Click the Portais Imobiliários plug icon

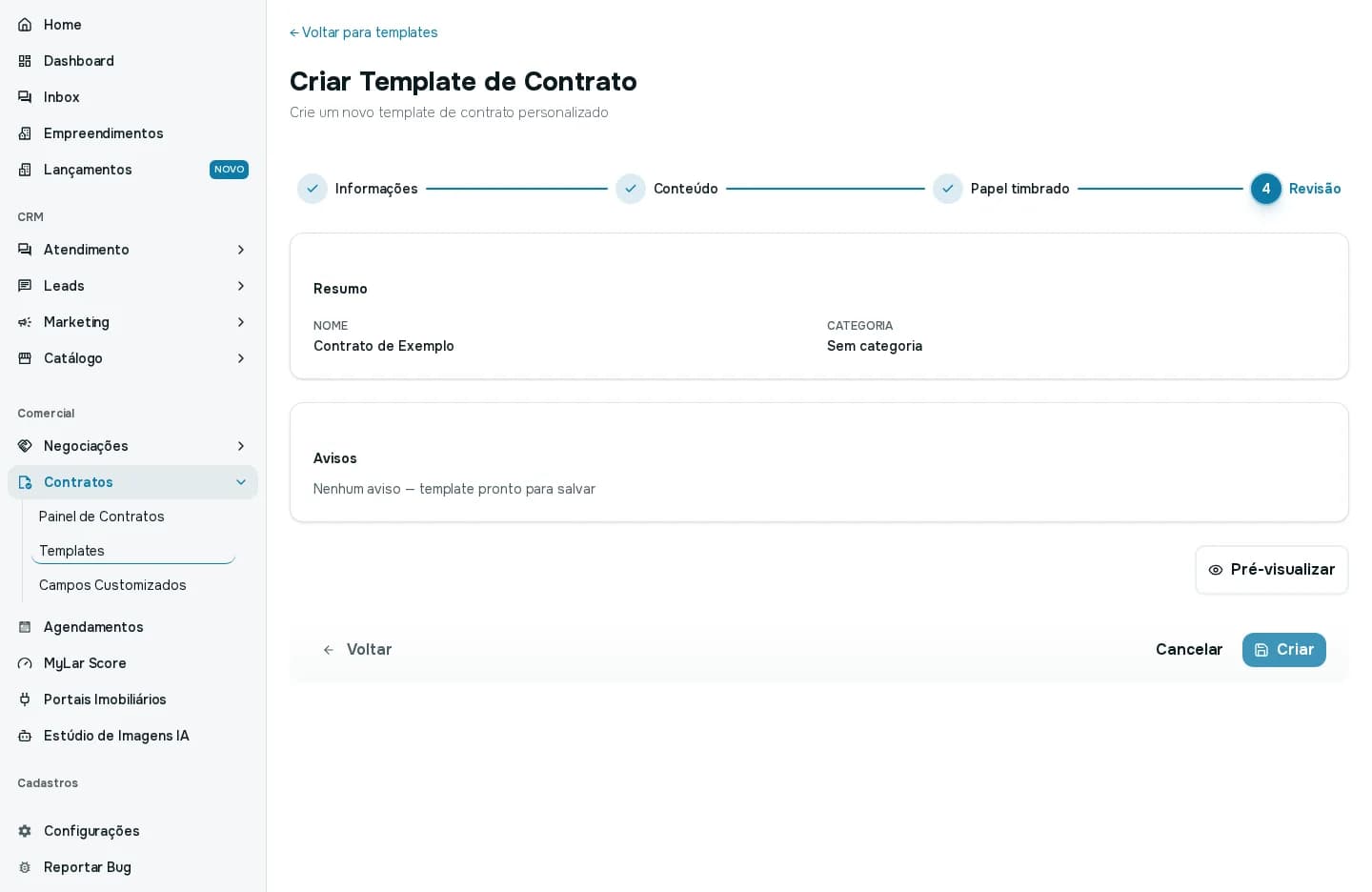pos(25,699)
